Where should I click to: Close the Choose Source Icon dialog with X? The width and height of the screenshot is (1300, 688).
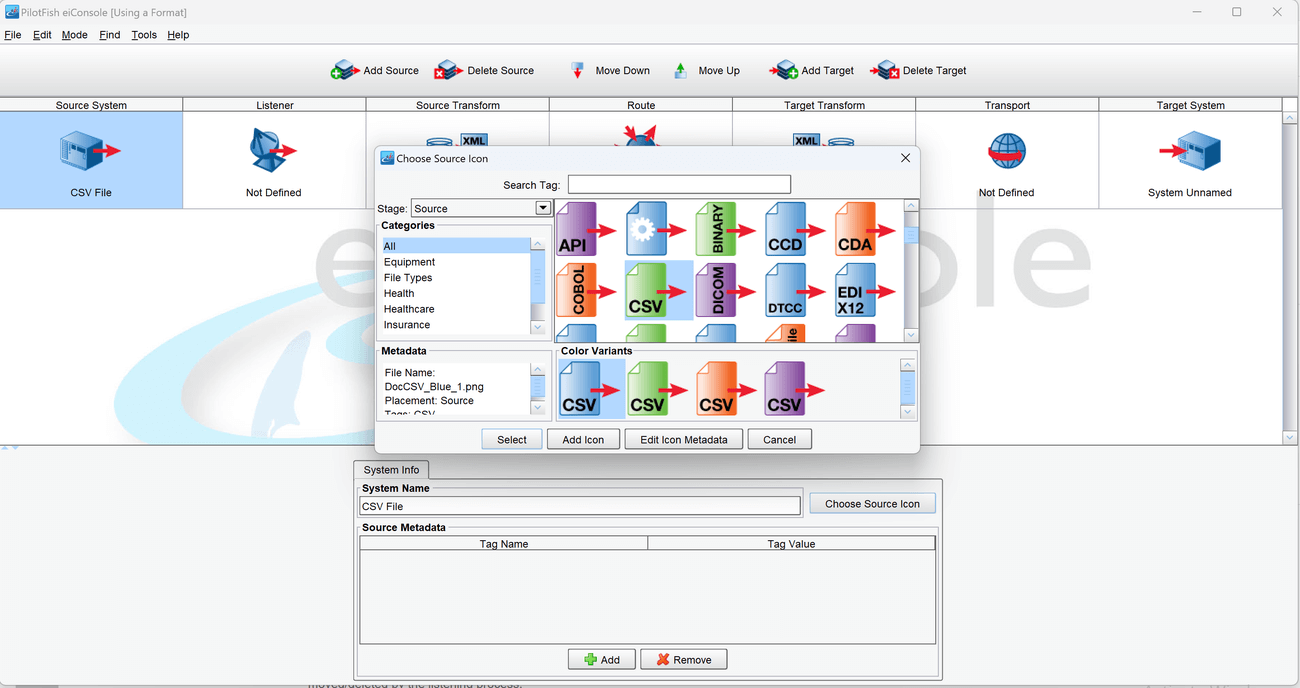pyautogui.click(x=905, y=158)
